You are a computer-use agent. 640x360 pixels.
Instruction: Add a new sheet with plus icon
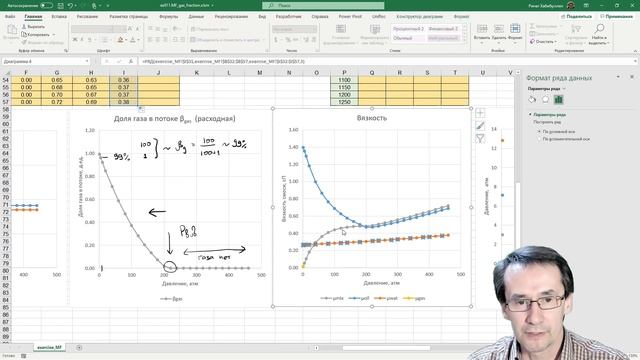79,347
